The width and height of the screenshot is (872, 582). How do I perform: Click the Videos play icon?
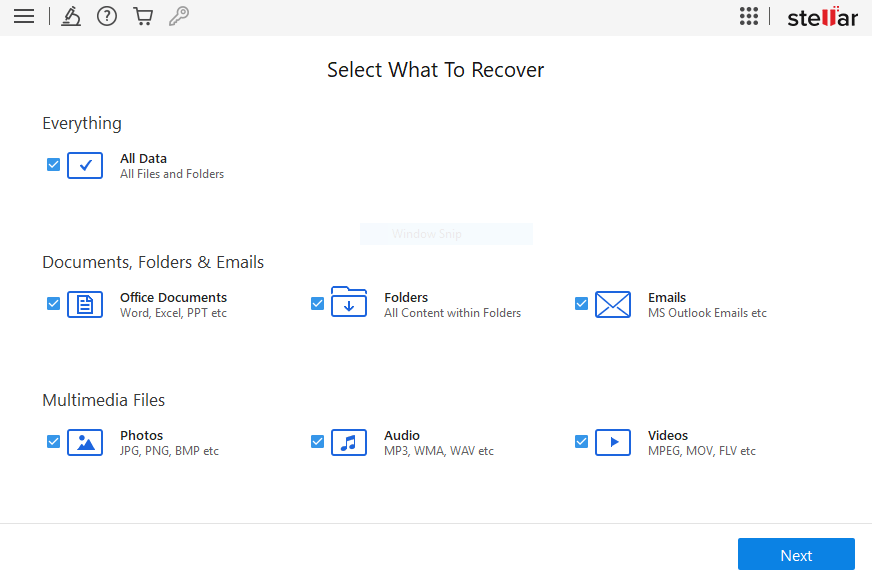pos(613,442)
